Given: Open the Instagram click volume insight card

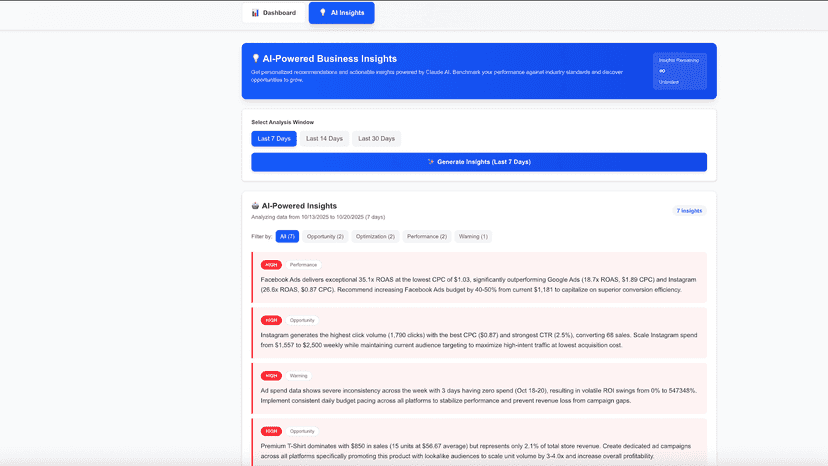Looking at the screenshot, I should 479,333.
